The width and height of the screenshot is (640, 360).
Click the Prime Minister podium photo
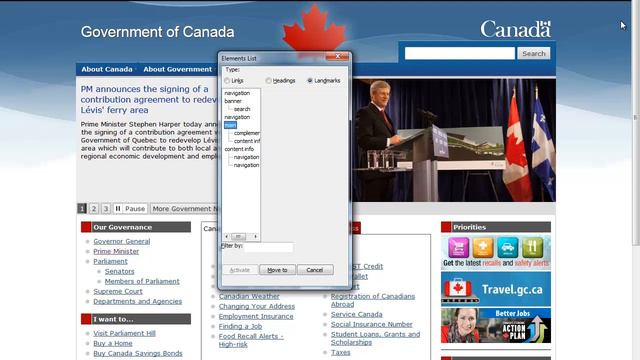pyautogui.click(x=453, y=140)
